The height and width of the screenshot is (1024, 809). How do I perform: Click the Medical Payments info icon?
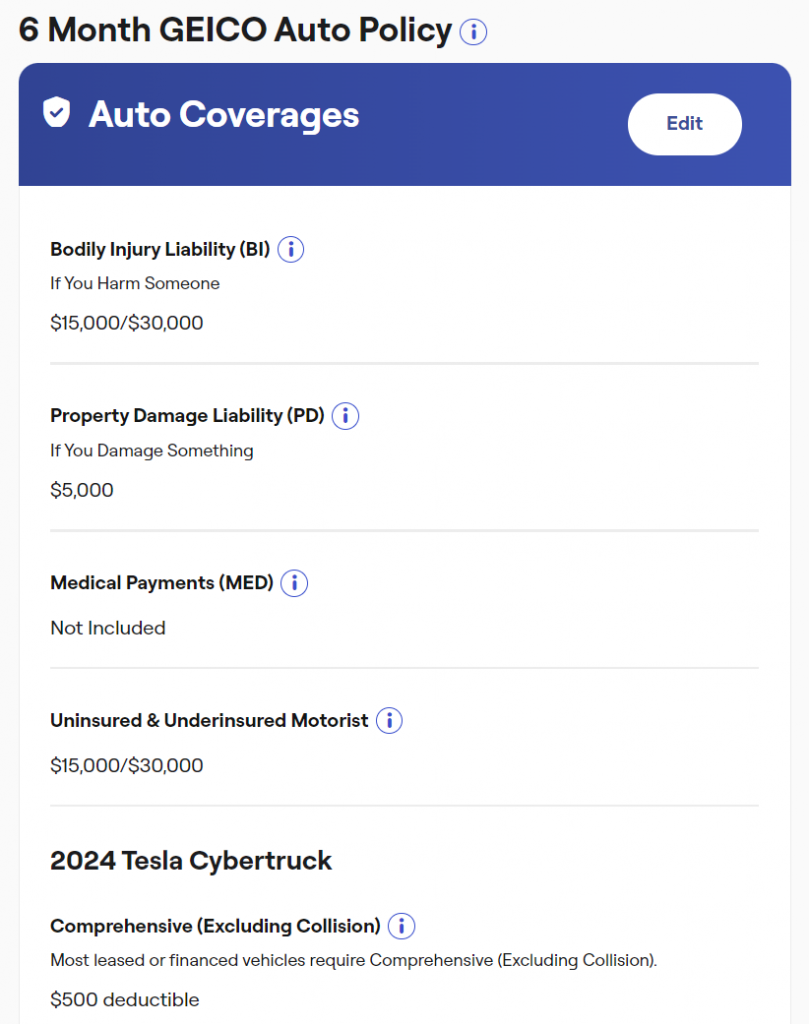pyautogui.click(x=294, y=583)
